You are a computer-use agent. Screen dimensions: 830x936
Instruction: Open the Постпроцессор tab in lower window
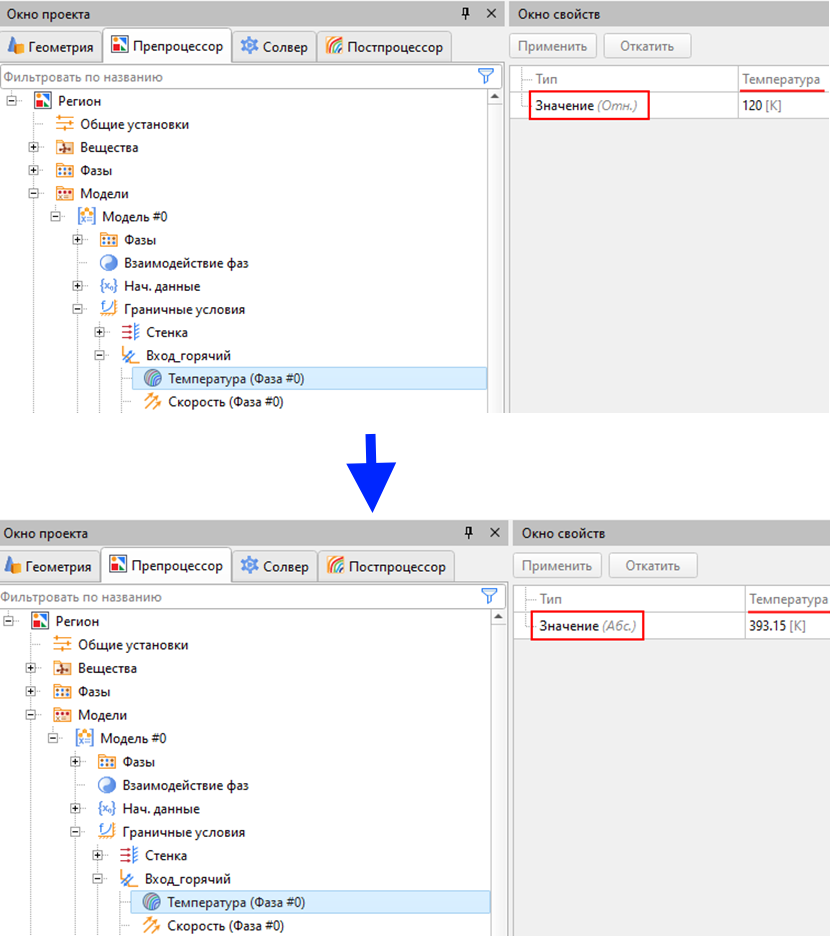[x=386, y=567]
